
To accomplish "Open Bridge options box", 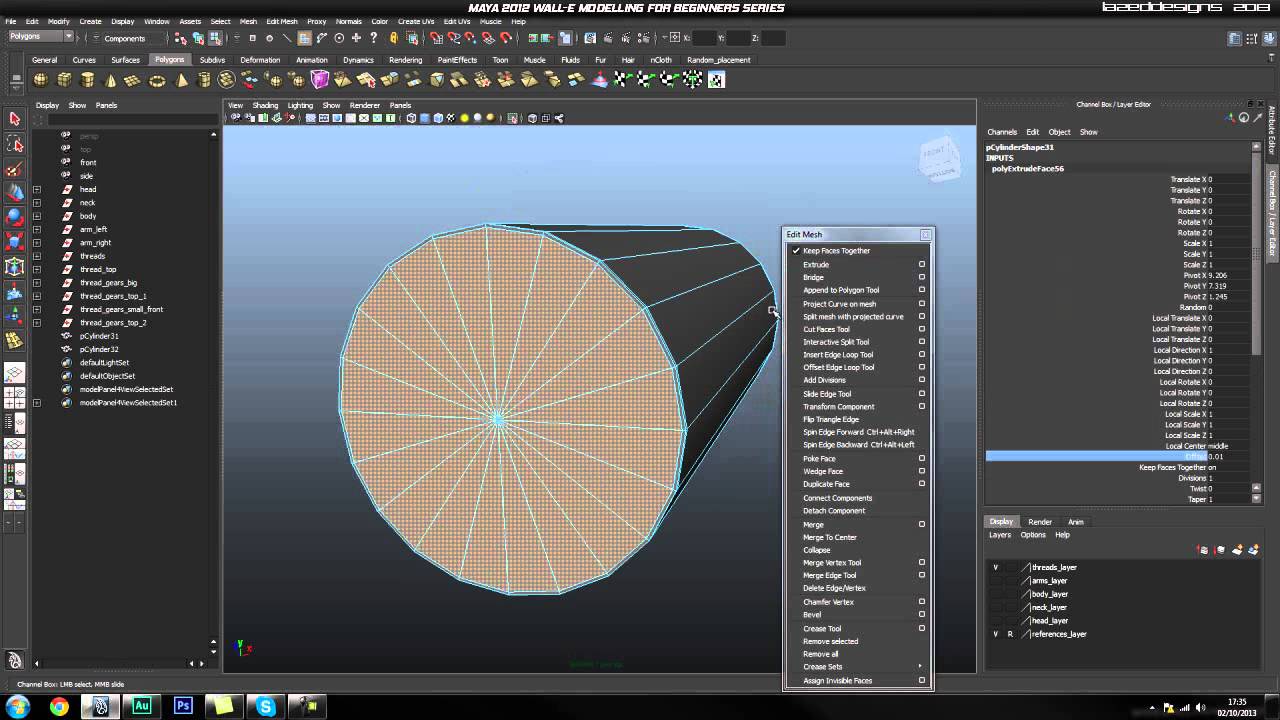I will click(922, 277).
